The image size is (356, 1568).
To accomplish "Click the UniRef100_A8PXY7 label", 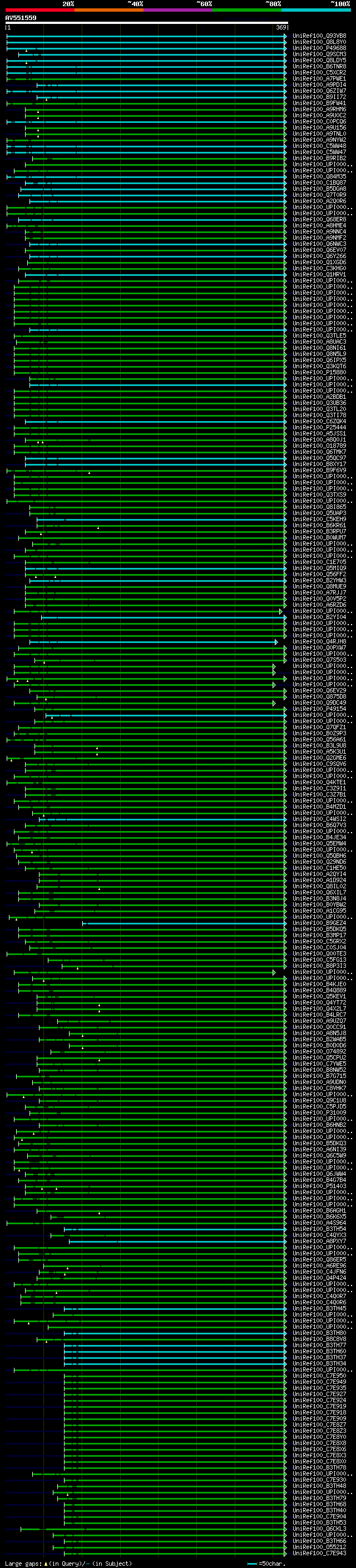I will (319, 1241).
